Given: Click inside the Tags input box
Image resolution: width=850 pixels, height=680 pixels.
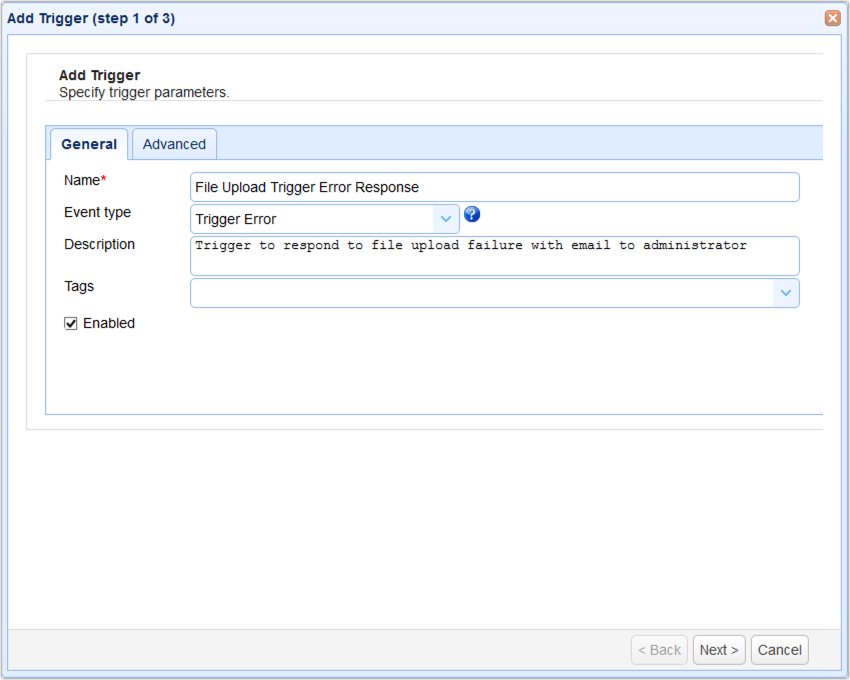Looking at the screenshot, I should [x=480, y=293].
